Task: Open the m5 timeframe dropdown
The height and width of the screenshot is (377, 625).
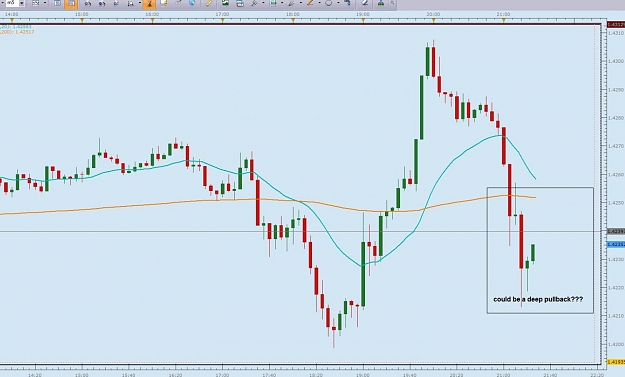Action: pyautogui.click(x=21, y=3)
